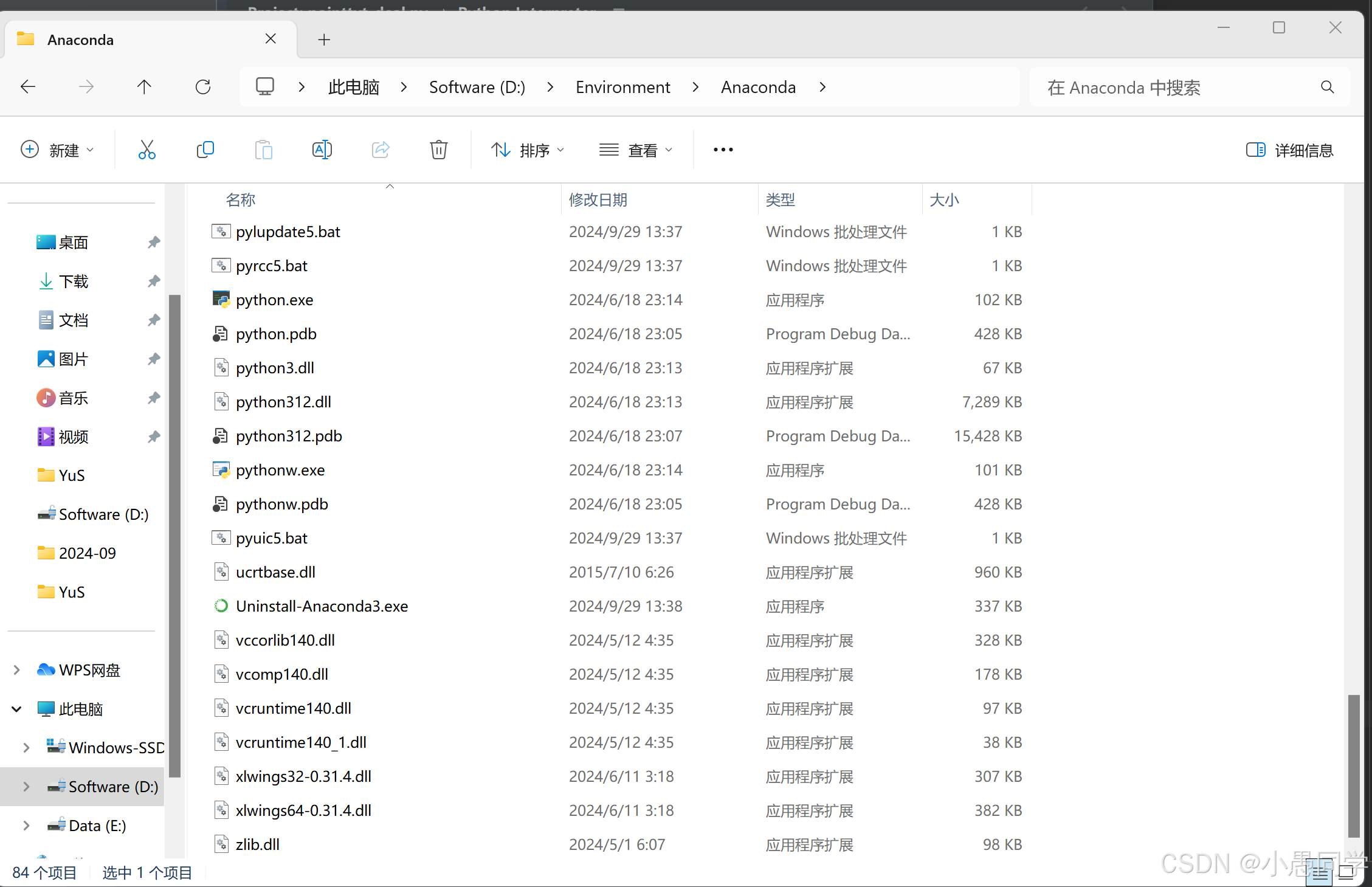Click the Cut scissors icon
This screenshot has height=887, width=1372.
click(147, 150)
